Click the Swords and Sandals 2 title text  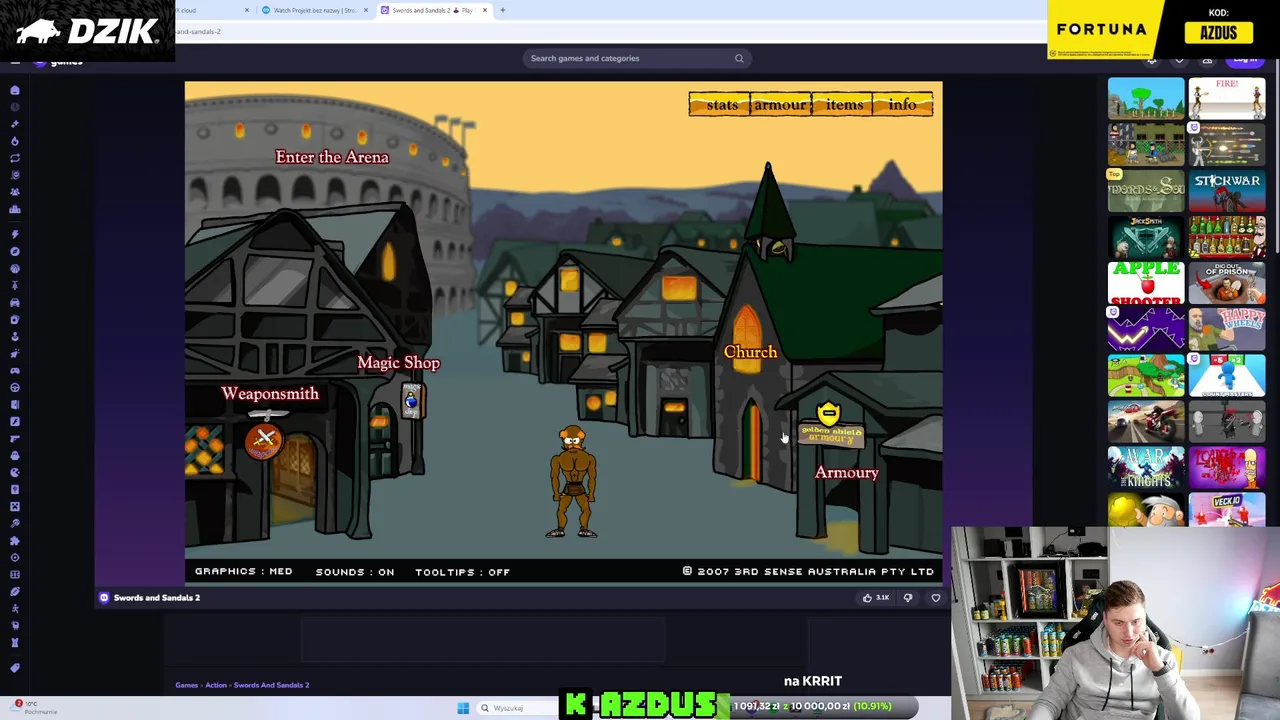click(157, 598)
